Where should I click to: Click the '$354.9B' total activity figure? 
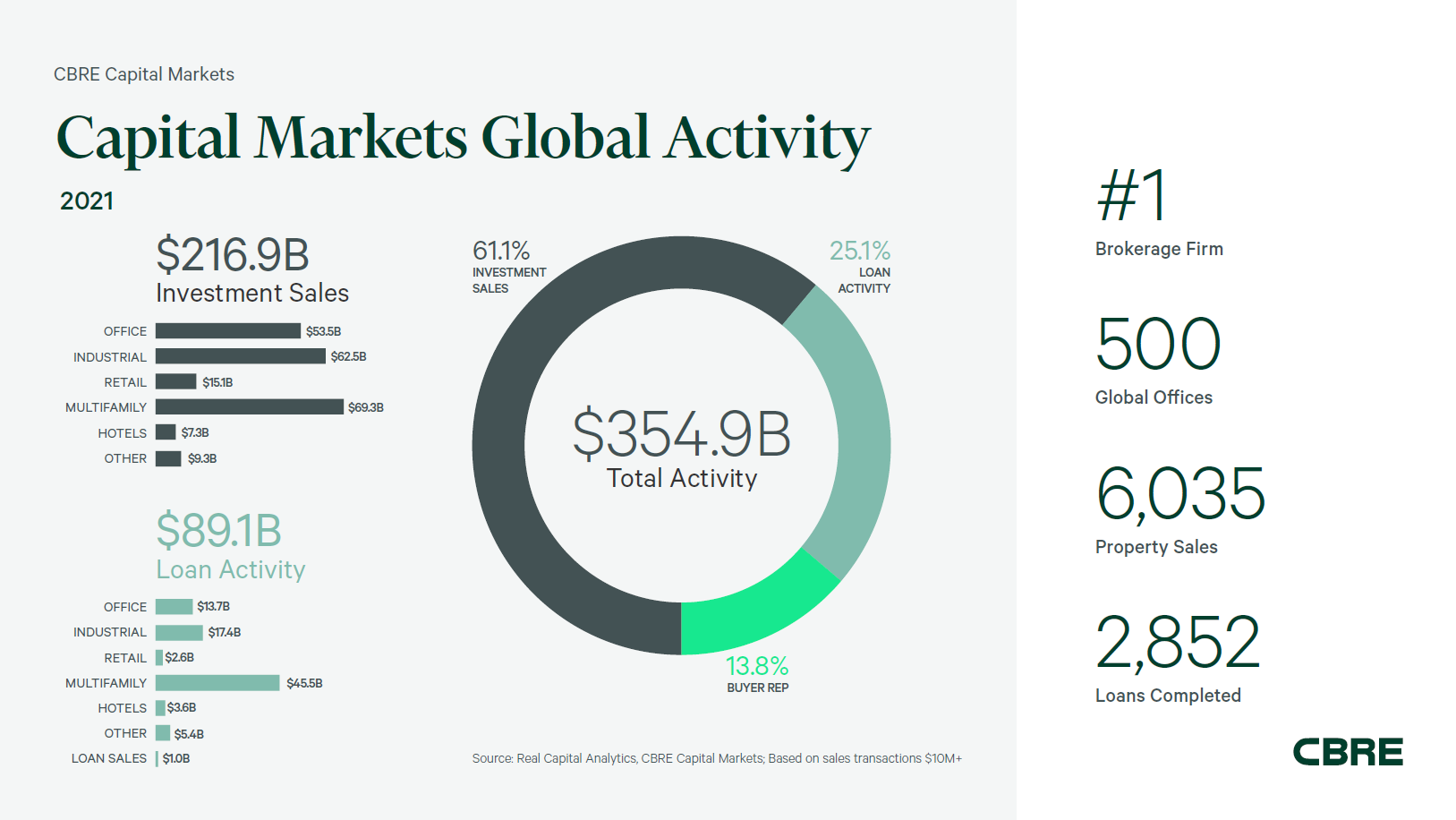pos(682,434)
